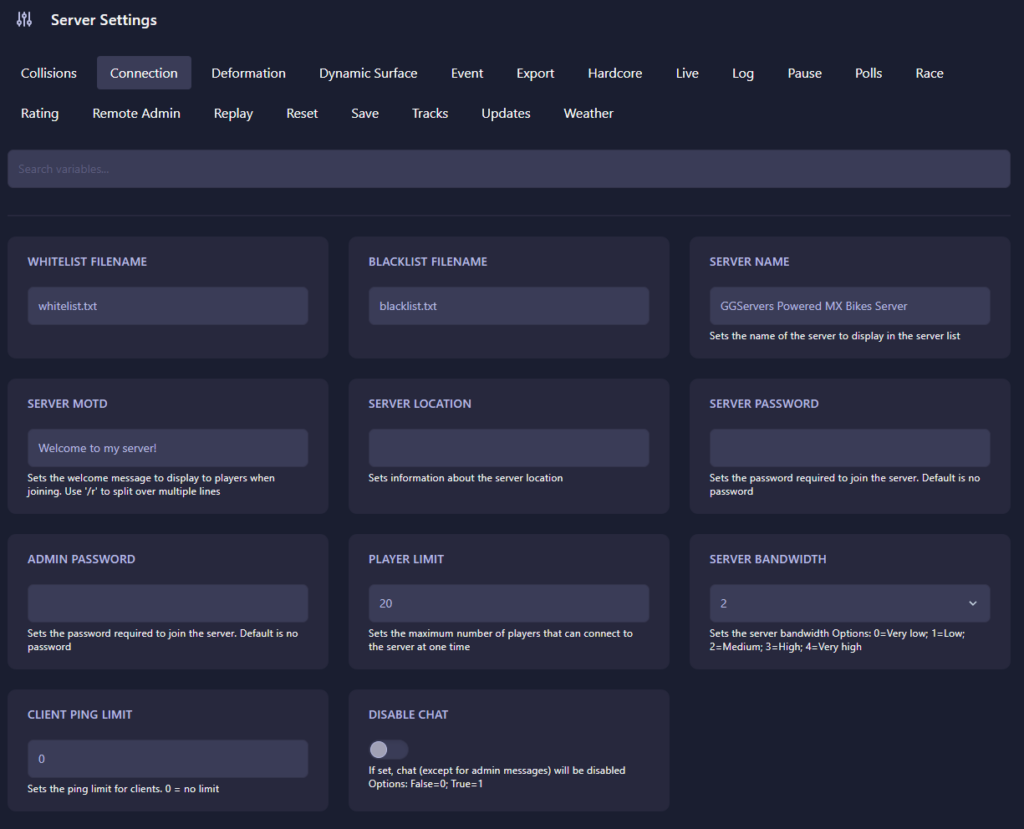Go to the Rating tab

(x=40, y=113)
